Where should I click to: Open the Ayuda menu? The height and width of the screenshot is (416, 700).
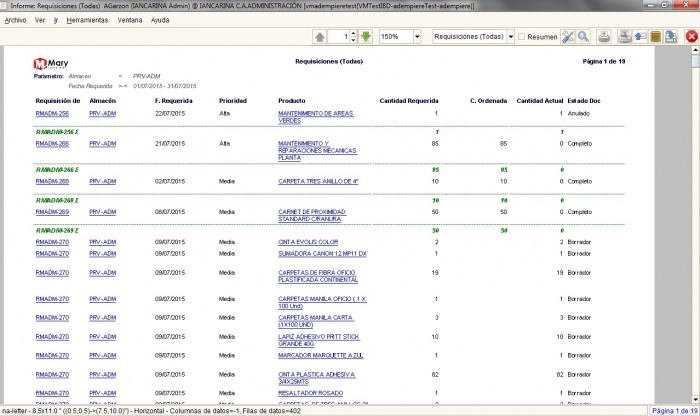coord(160,20)
